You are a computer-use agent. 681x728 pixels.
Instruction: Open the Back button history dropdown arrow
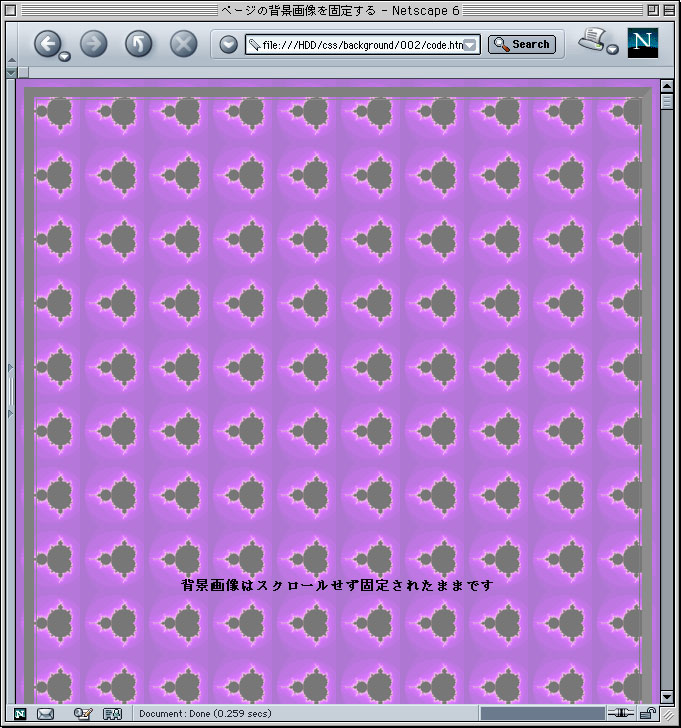(x=65, y=56)
